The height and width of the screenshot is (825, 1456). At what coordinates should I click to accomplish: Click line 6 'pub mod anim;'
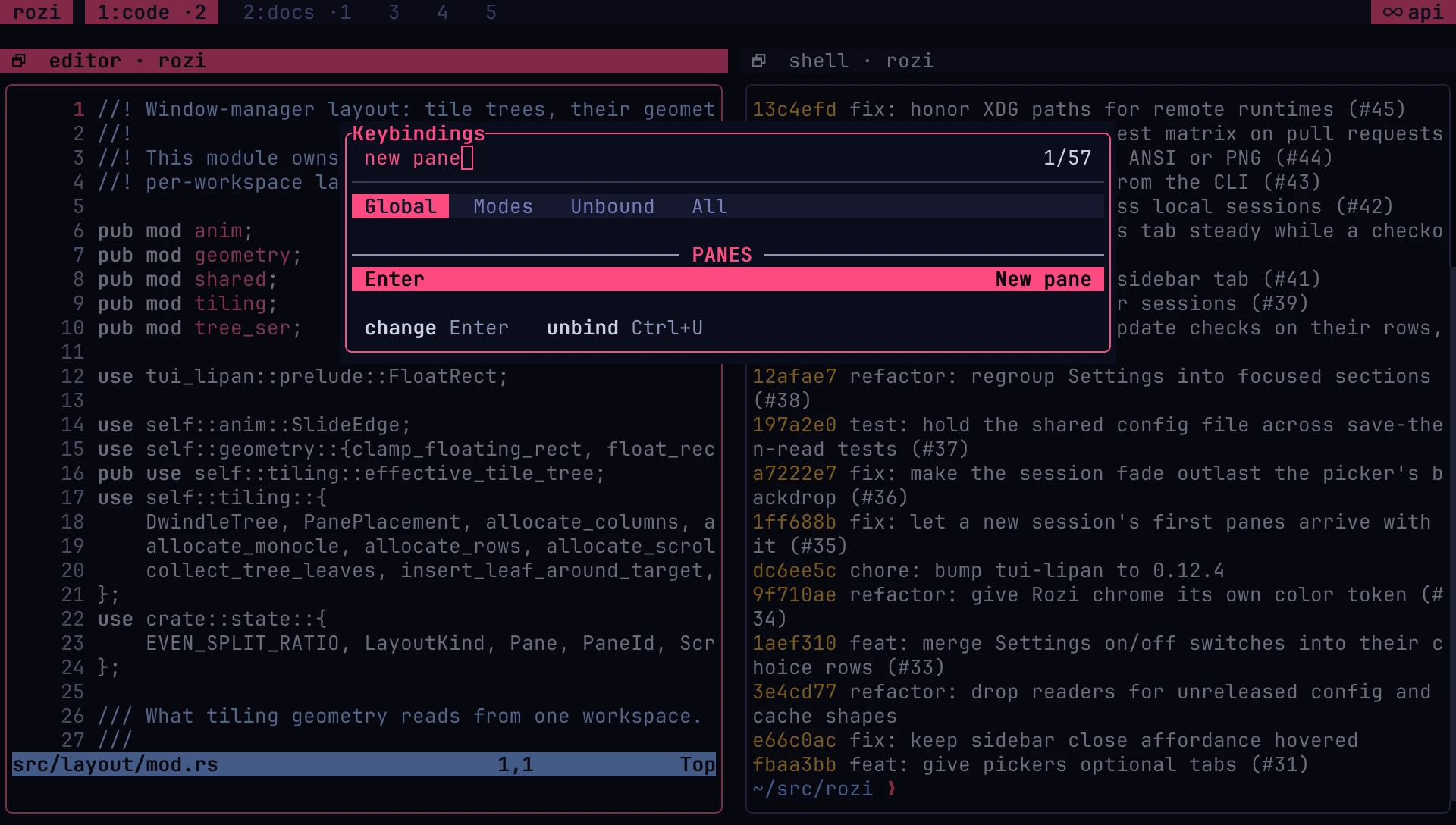(x=175, y=231)
